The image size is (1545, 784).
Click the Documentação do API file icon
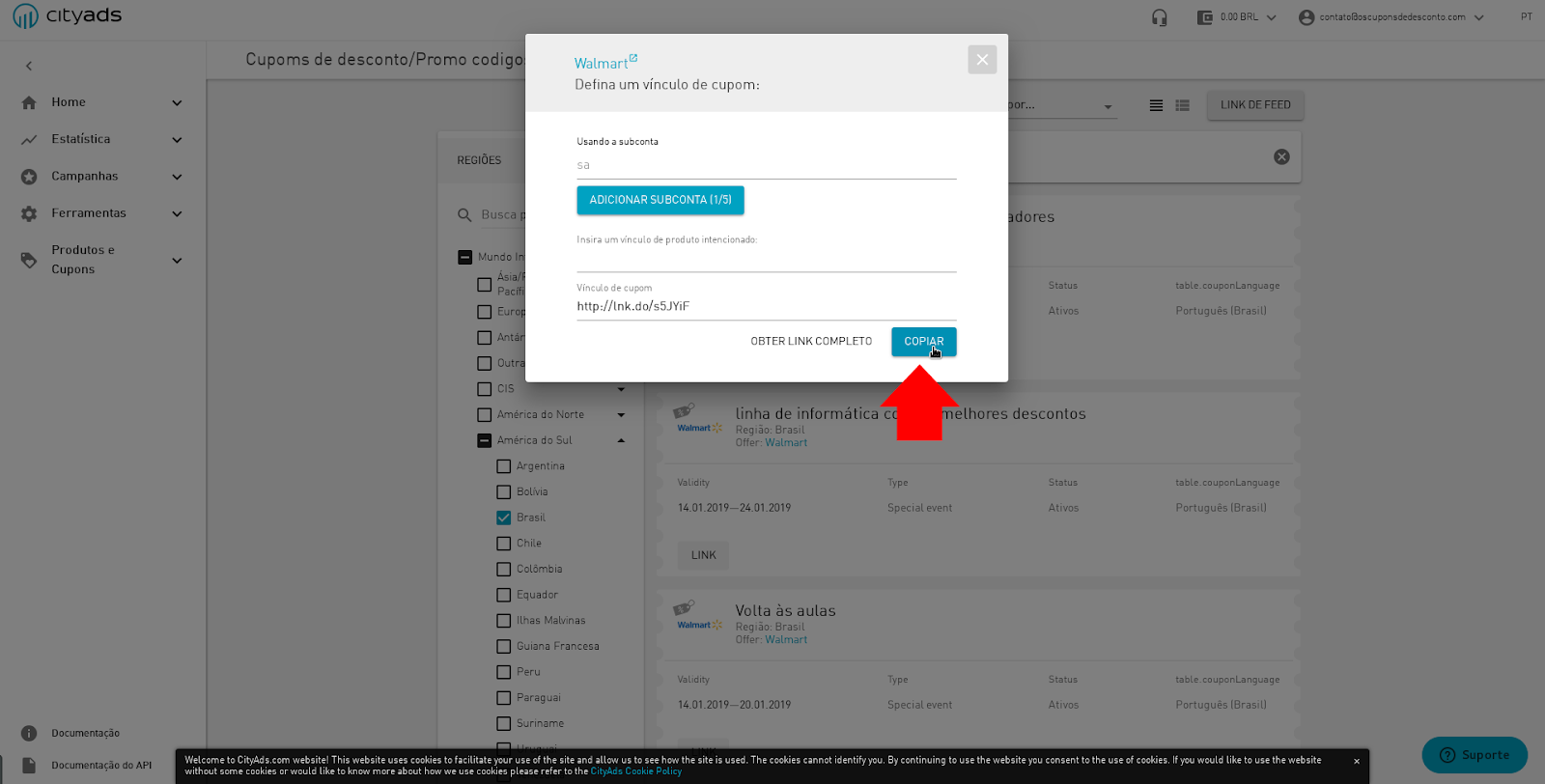pyautogui.click(x=29, y=765)
